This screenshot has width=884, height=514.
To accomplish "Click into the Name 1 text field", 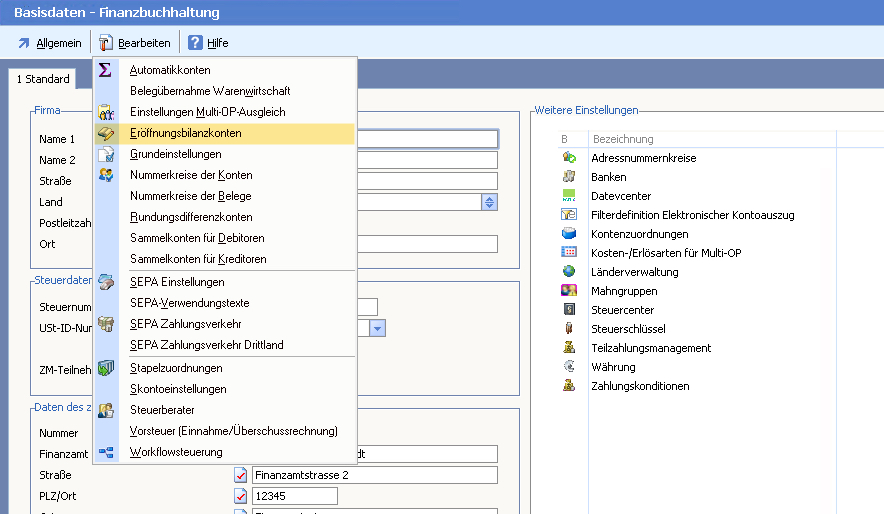I will [428, 139].
